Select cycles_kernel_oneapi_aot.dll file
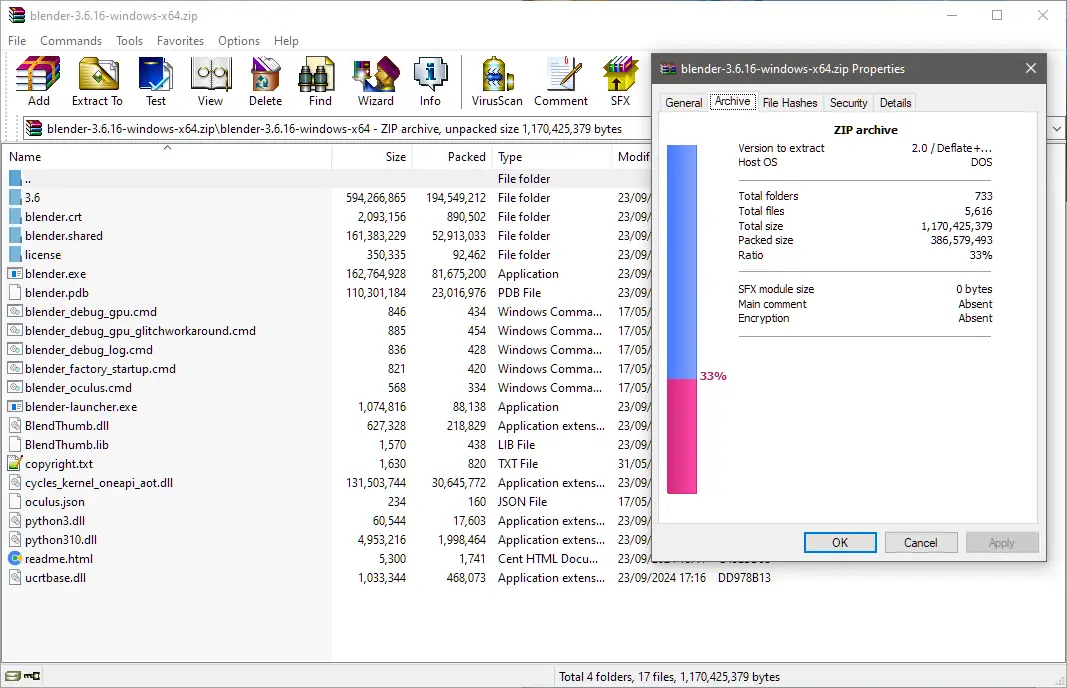The height and width of the screenshot is (688, 1067). [x=99, y=482]
